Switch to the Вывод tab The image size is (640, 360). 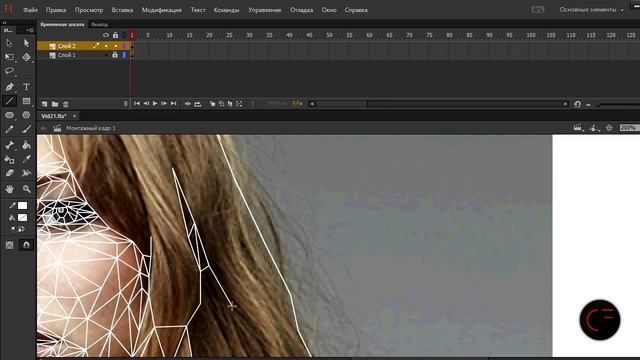(100, 24)
